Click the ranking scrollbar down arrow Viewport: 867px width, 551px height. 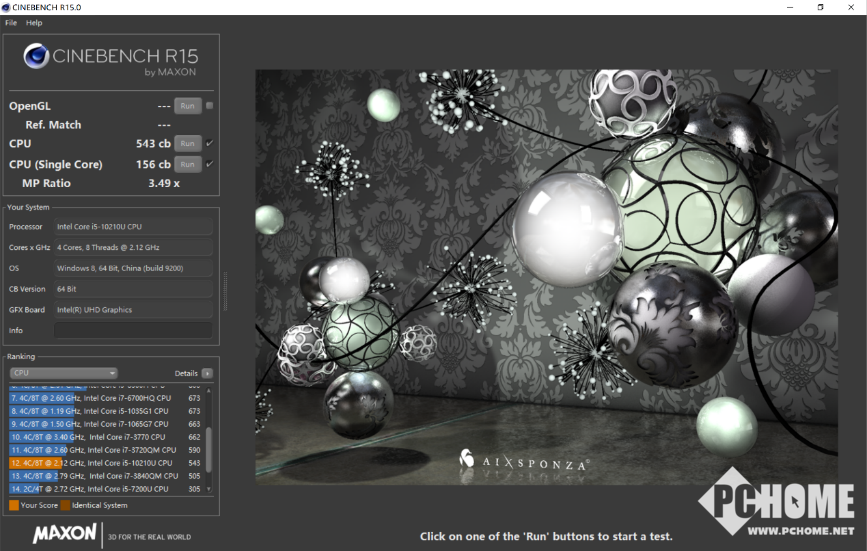[x=208, y=489]
